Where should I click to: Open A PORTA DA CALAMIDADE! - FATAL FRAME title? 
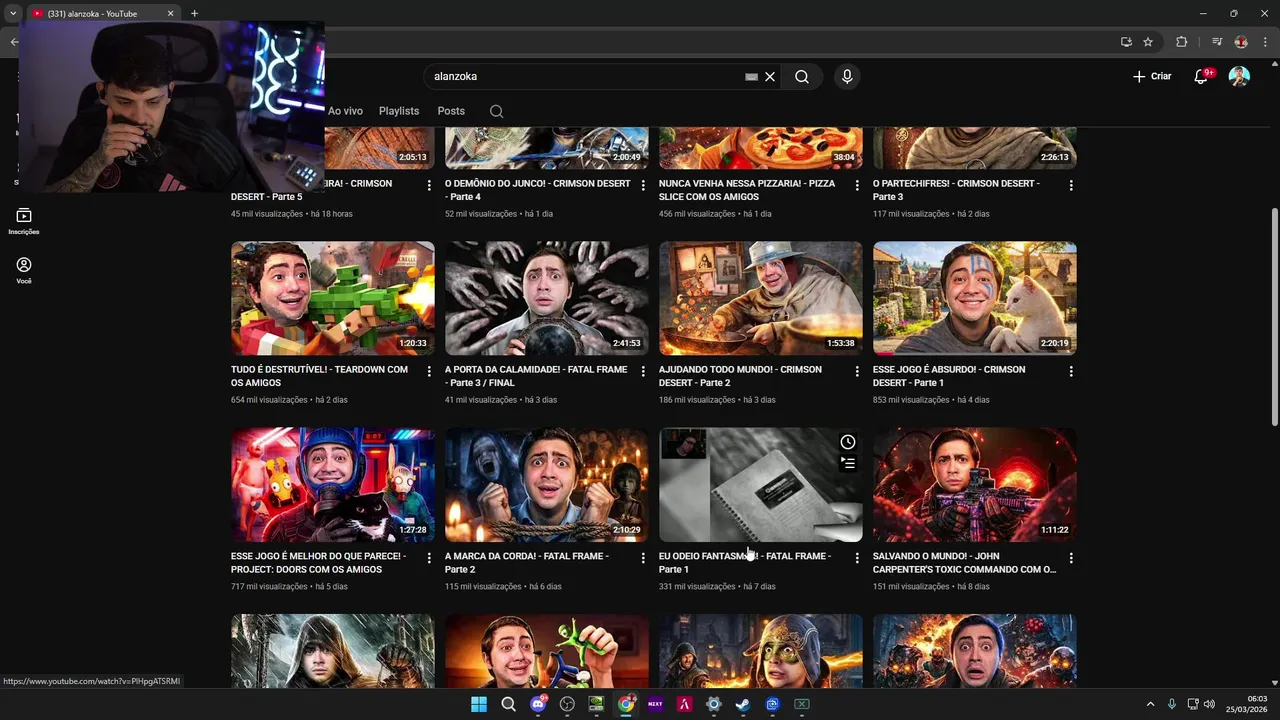[536, 376]
